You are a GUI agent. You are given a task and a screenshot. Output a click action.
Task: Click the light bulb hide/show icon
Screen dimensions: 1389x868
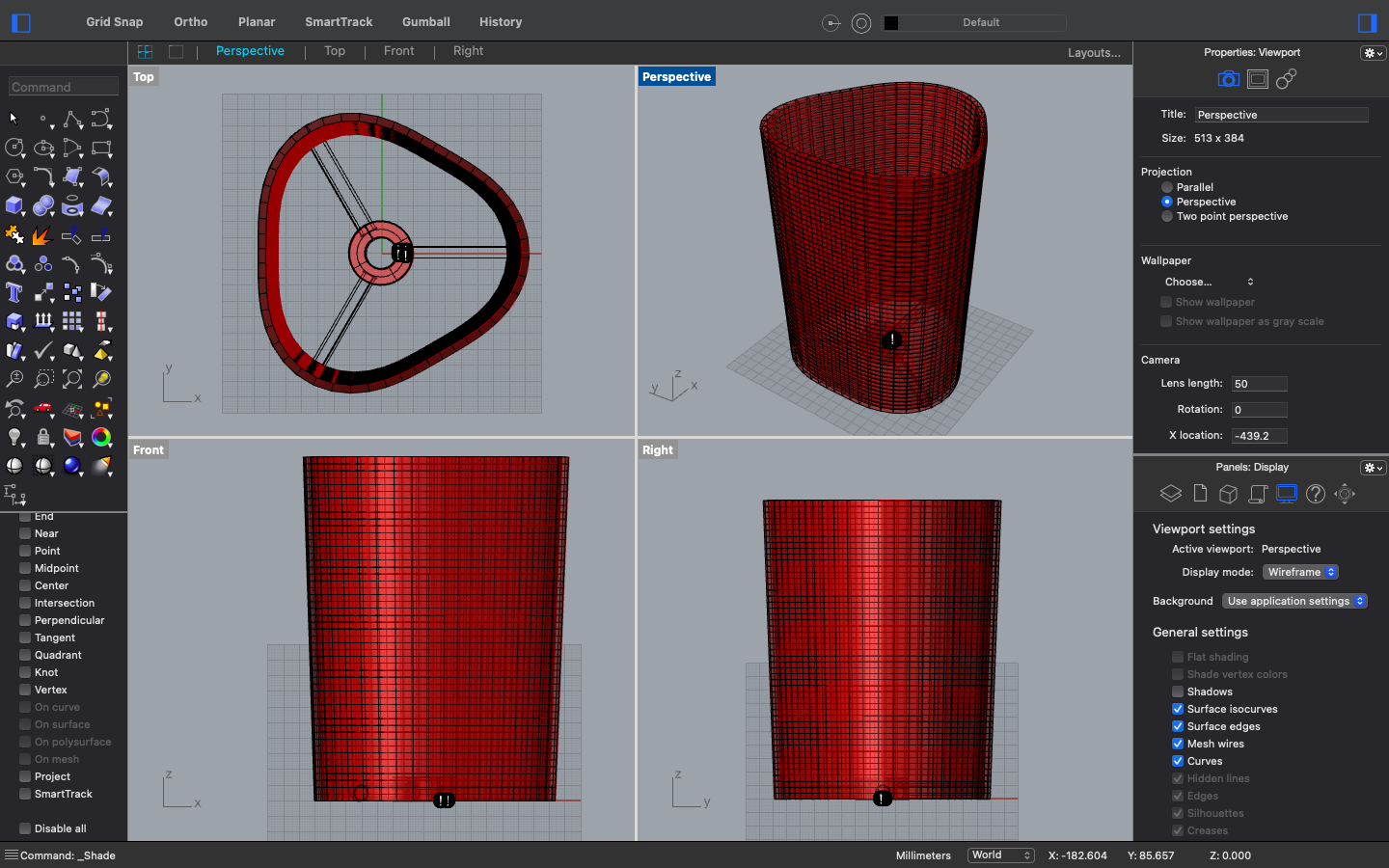point(14,437)
